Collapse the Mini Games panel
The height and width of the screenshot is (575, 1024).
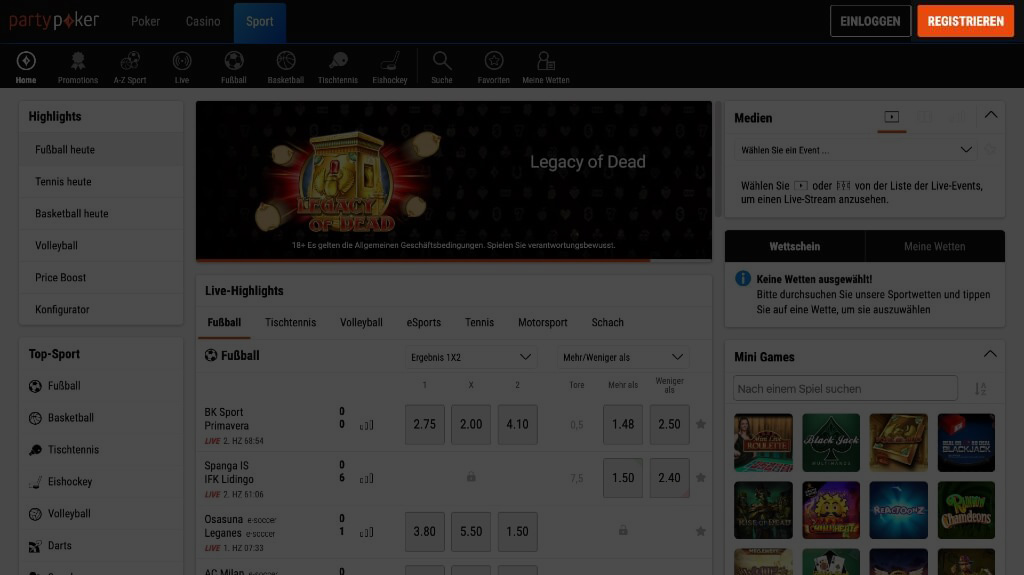990,354
